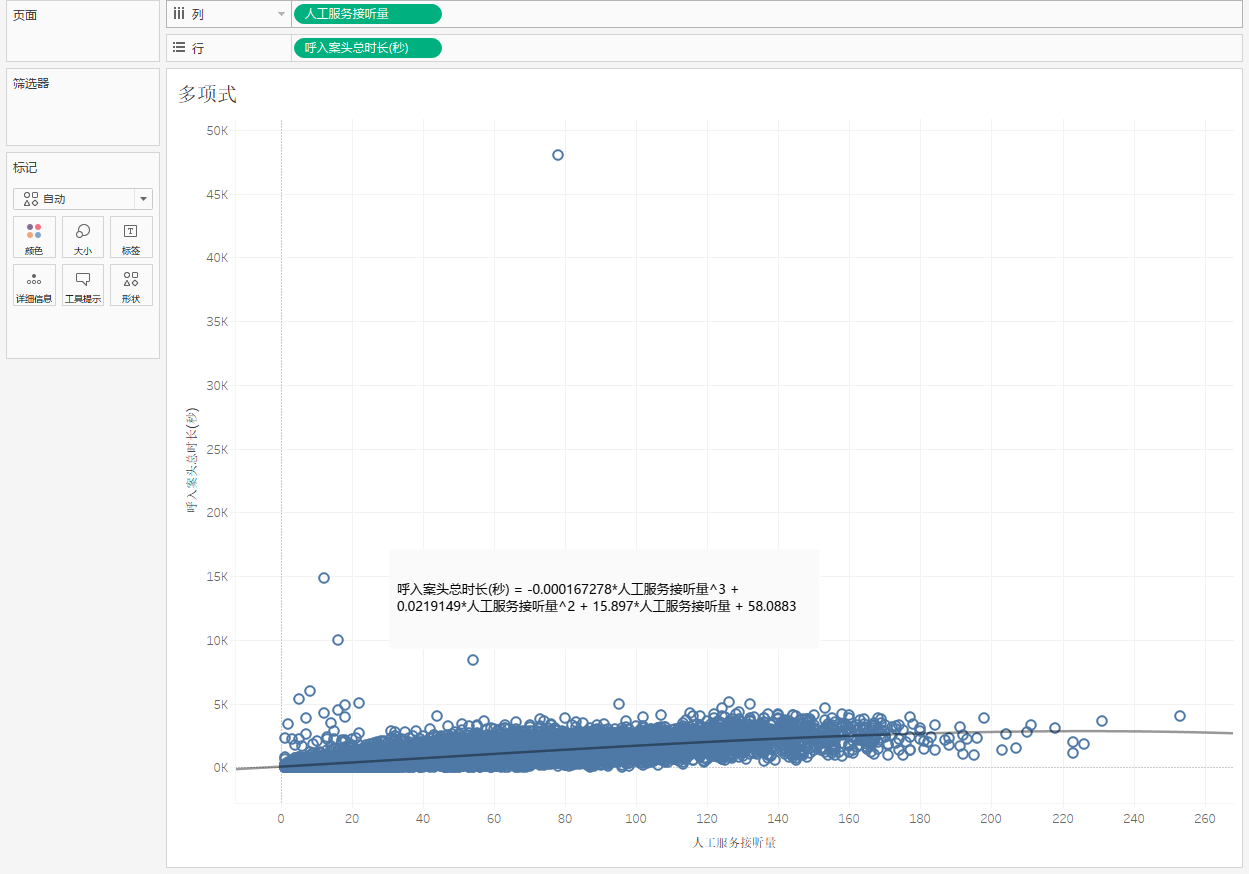Click the 50K y-axis label
1249x874 pixels.
[x=218, y=131]
